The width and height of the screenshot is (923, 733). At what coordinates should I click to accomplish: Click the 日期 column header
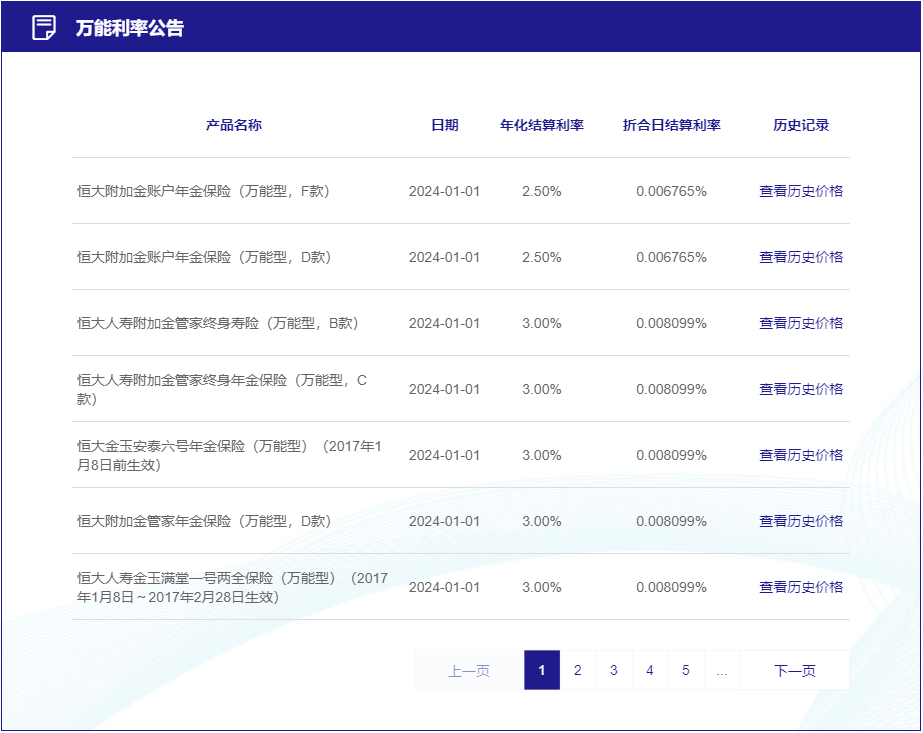444,125
